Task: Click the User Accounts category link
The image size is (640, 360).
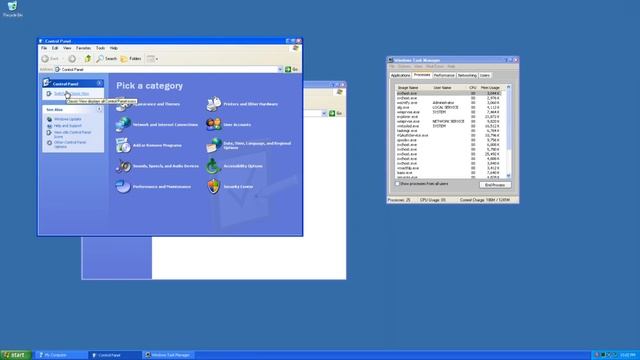Action: pyautogui.click(x=237, y=124)
